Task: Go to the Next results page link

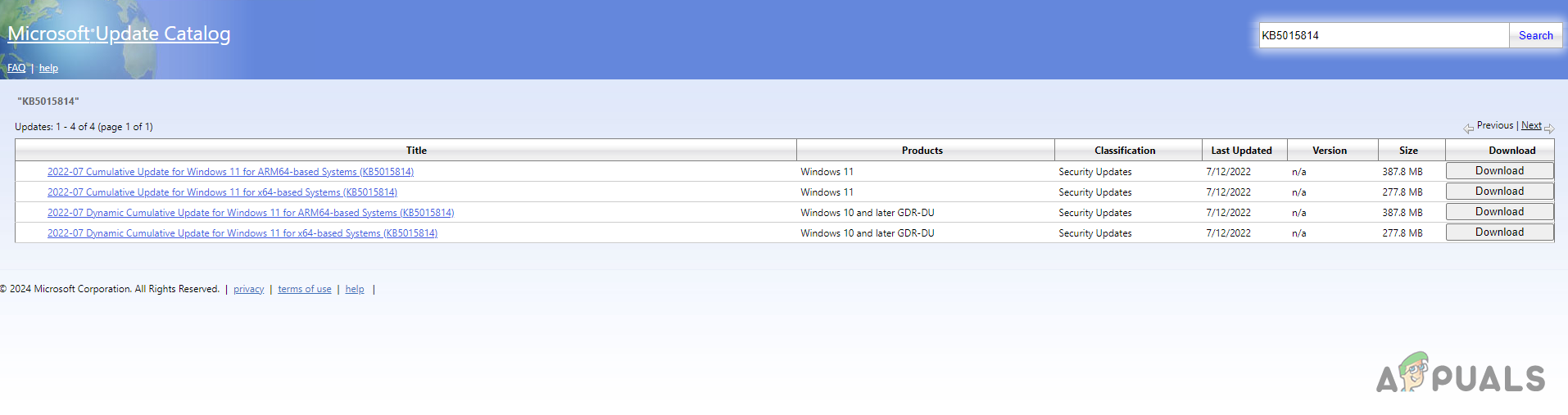Action: pos(1531,125)
